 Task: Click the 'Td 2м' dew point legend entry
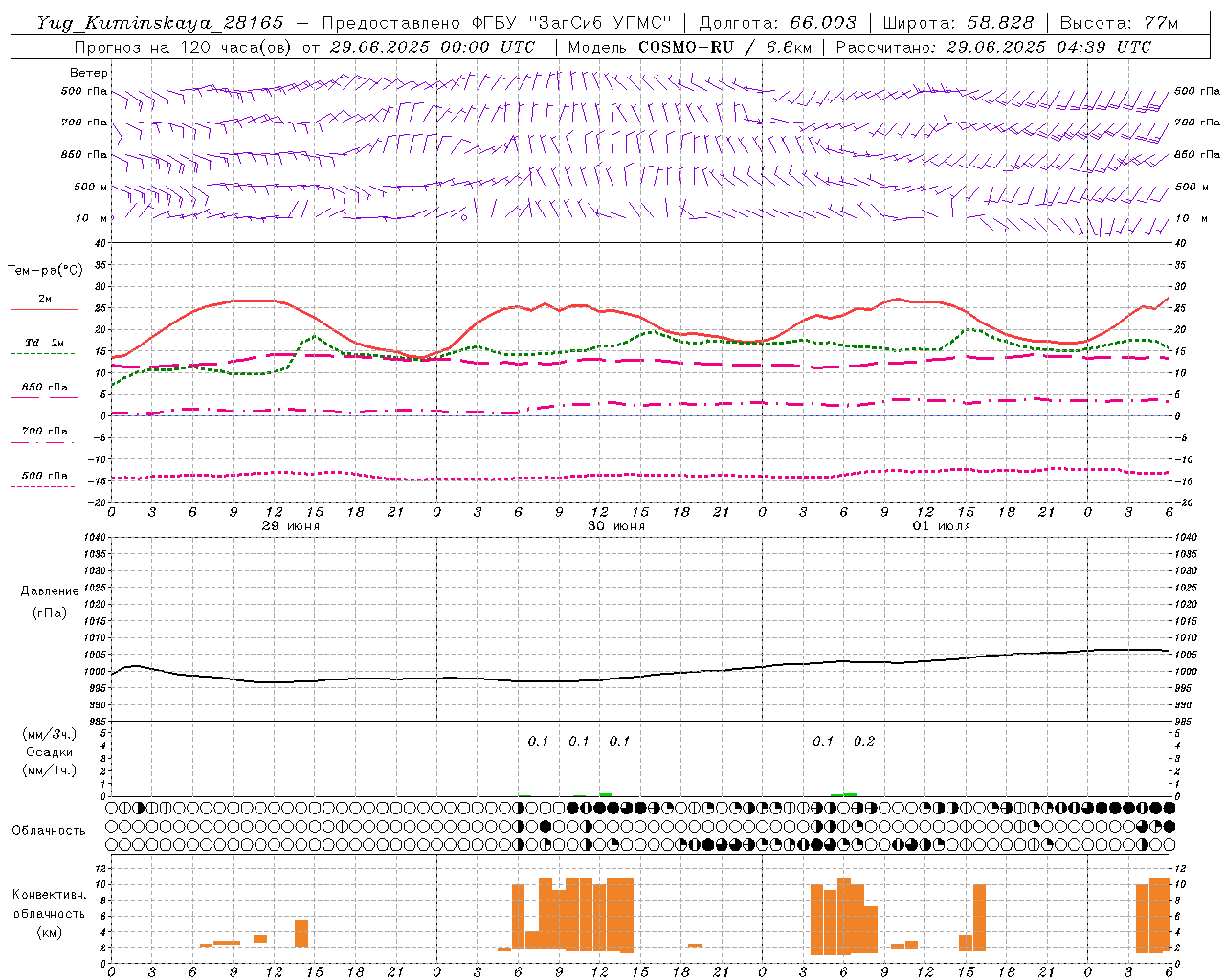[x=44, y=343]
